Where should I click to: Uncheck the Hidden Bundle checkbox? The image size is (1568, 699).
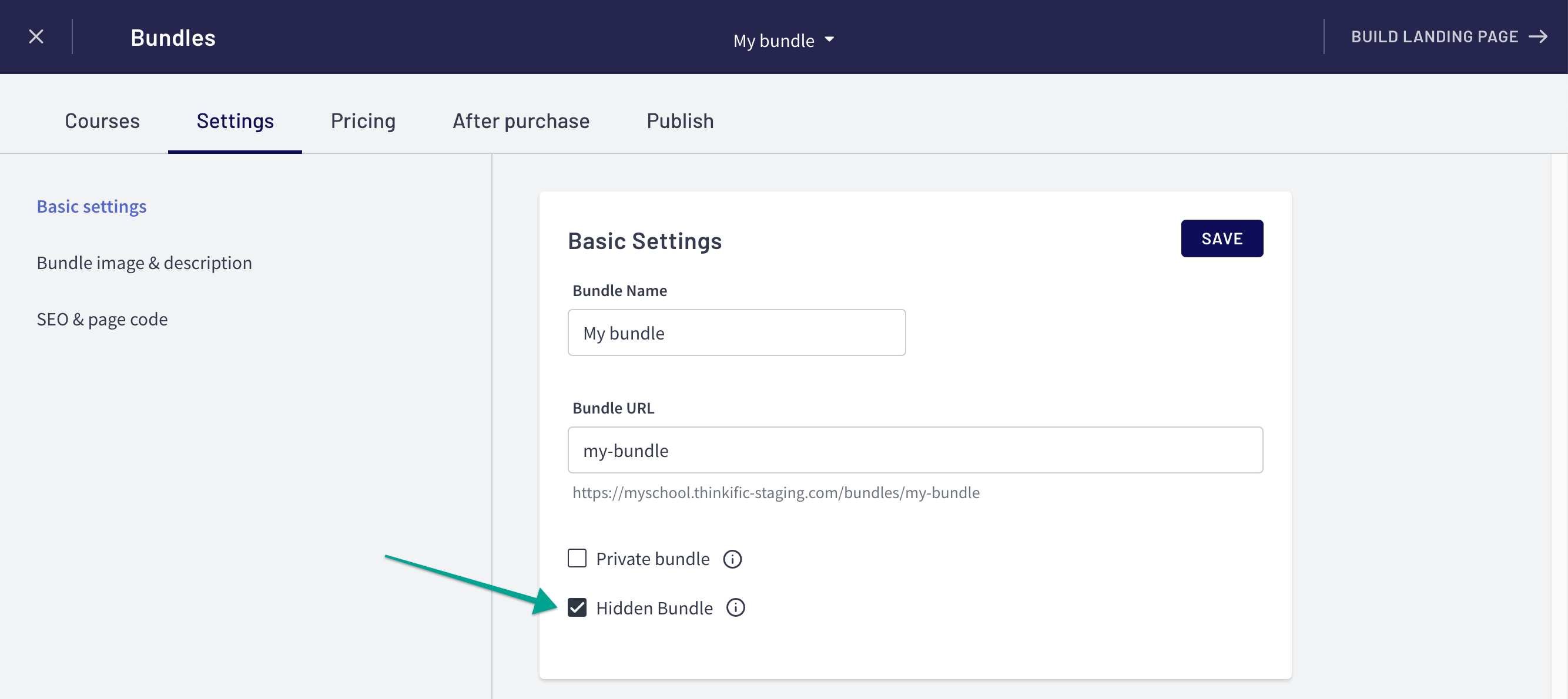[577, 607]
